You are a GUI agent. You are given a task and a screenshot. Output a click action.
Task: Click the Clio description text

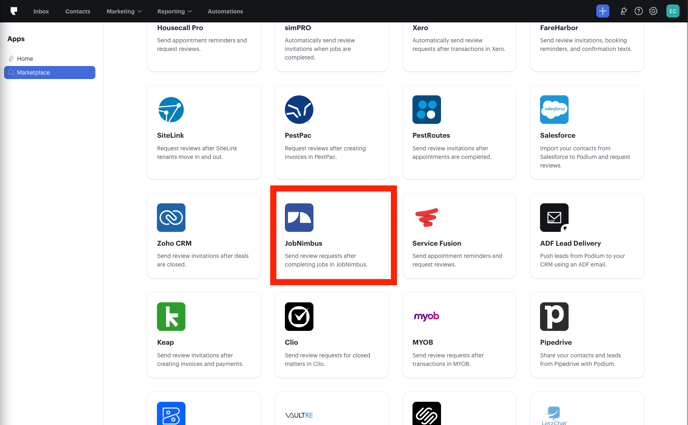(x=327, y=360)
